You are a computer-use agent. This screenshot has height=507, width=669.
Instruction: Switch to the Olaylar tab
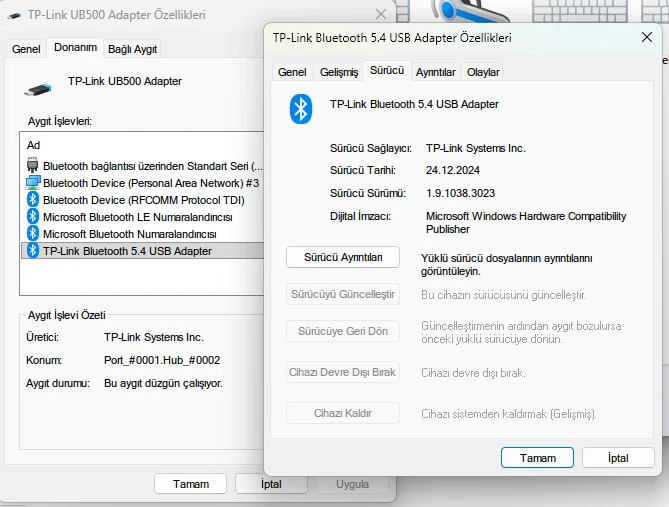click(x=483, y=72)
